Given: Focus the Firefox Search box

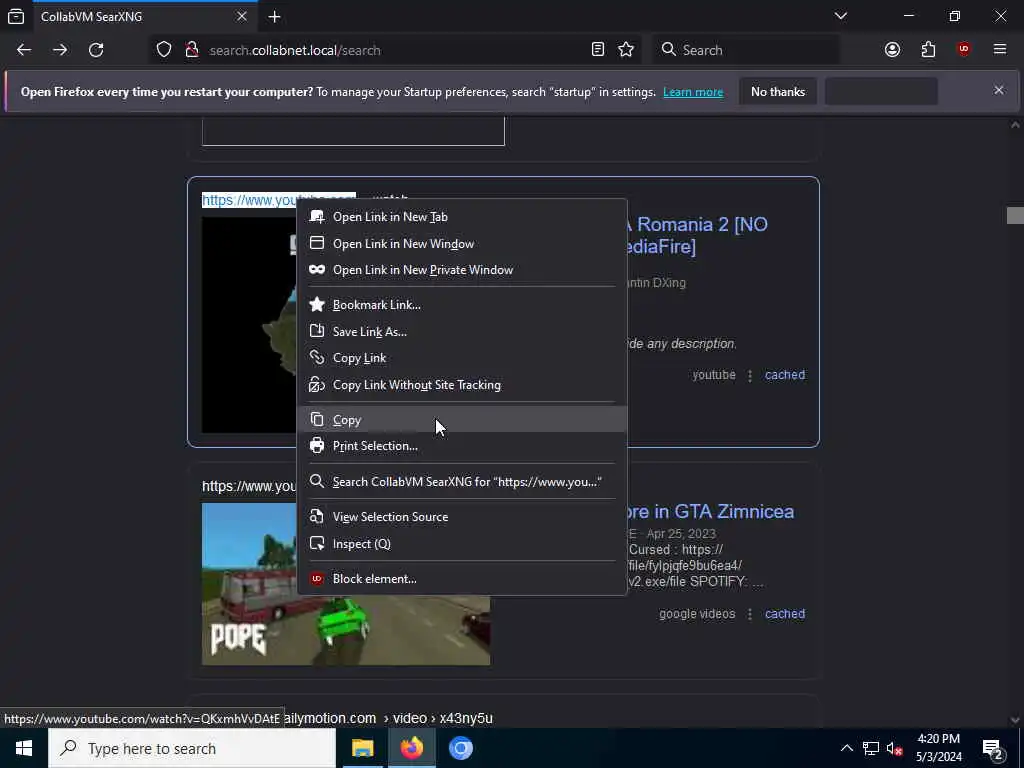Looking at the screenshot, I should 745,50.
